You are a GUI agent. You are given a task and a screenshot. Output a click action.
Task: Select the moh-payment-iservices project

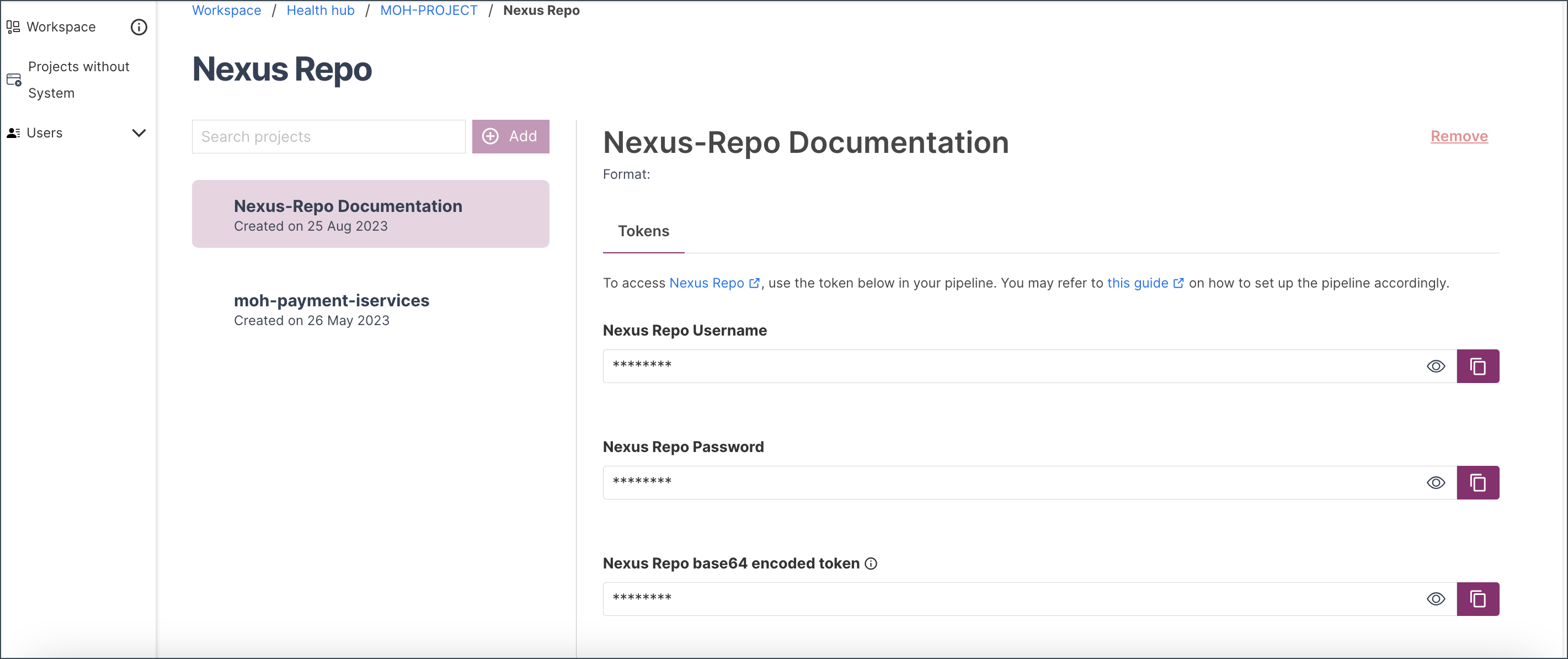331,300
